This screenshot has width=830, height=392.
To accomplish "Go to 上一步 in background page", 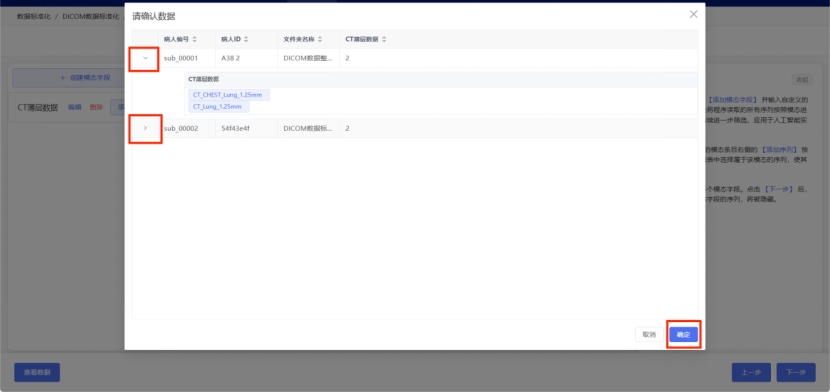I will [x=751, y=372].
